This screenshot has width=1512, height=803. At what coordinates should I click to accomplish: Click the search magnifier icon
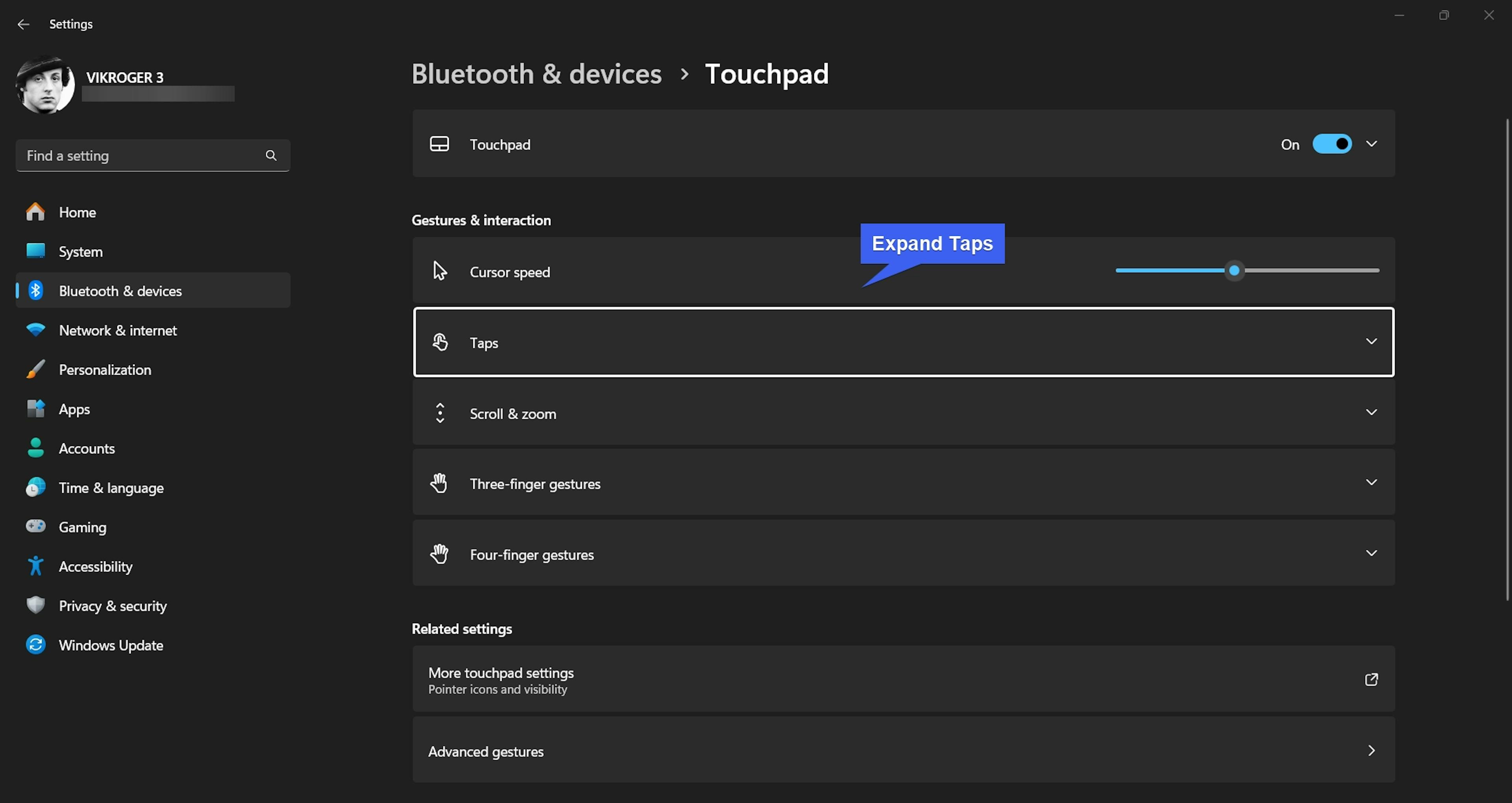(x=271, y=155)
